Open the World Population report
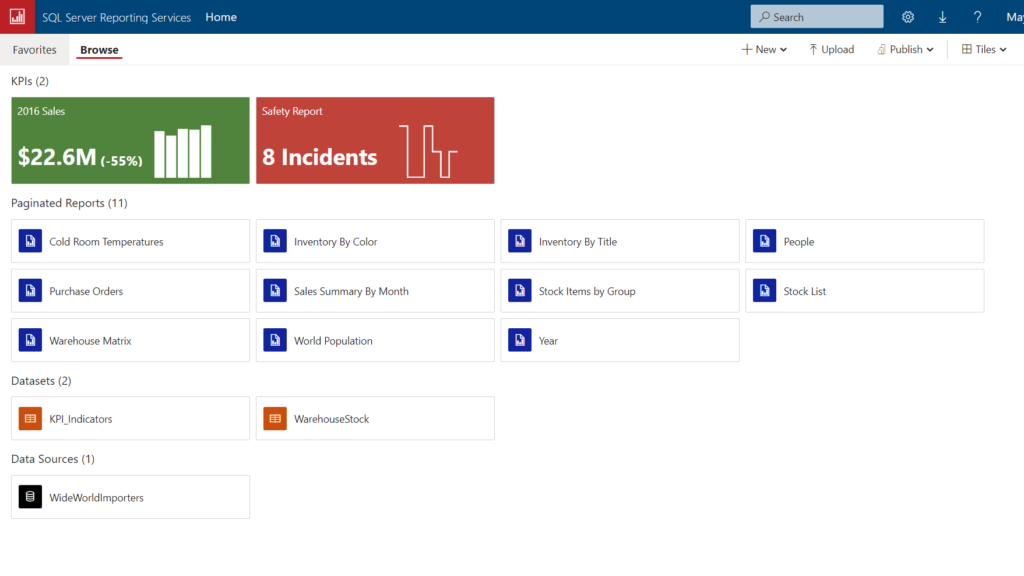The width and height of the screenshot is (1024, 576). pyautogui.click(x=376, y=340)
